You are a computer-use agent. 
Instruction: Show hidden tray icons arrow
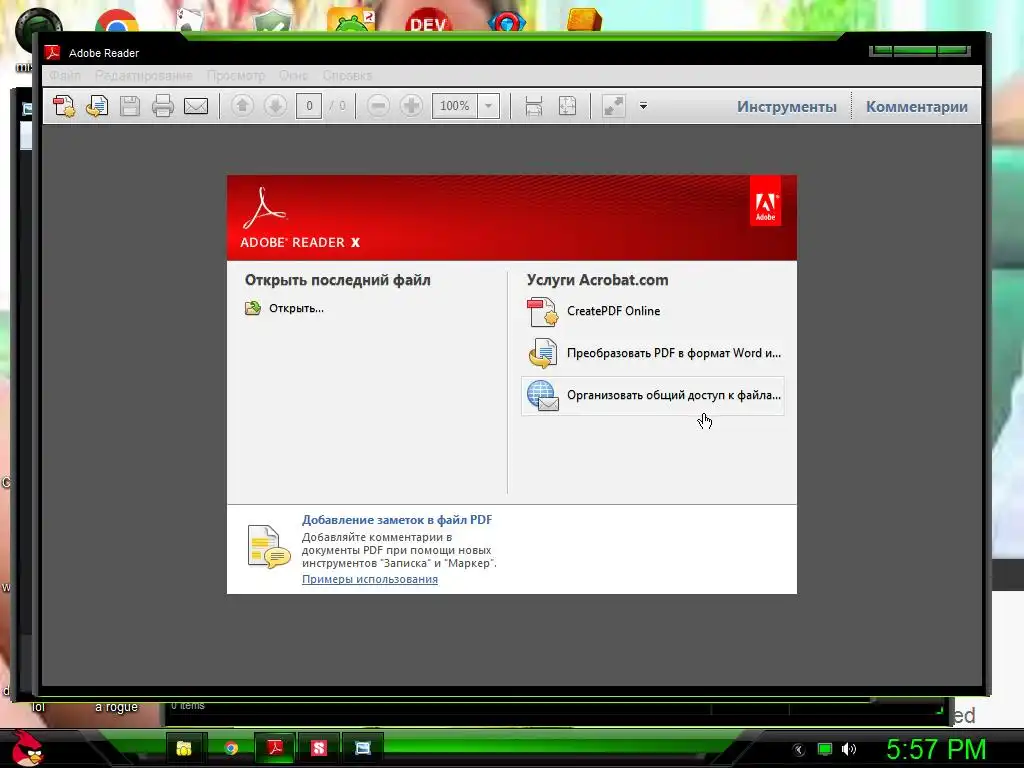coord(799,750)
